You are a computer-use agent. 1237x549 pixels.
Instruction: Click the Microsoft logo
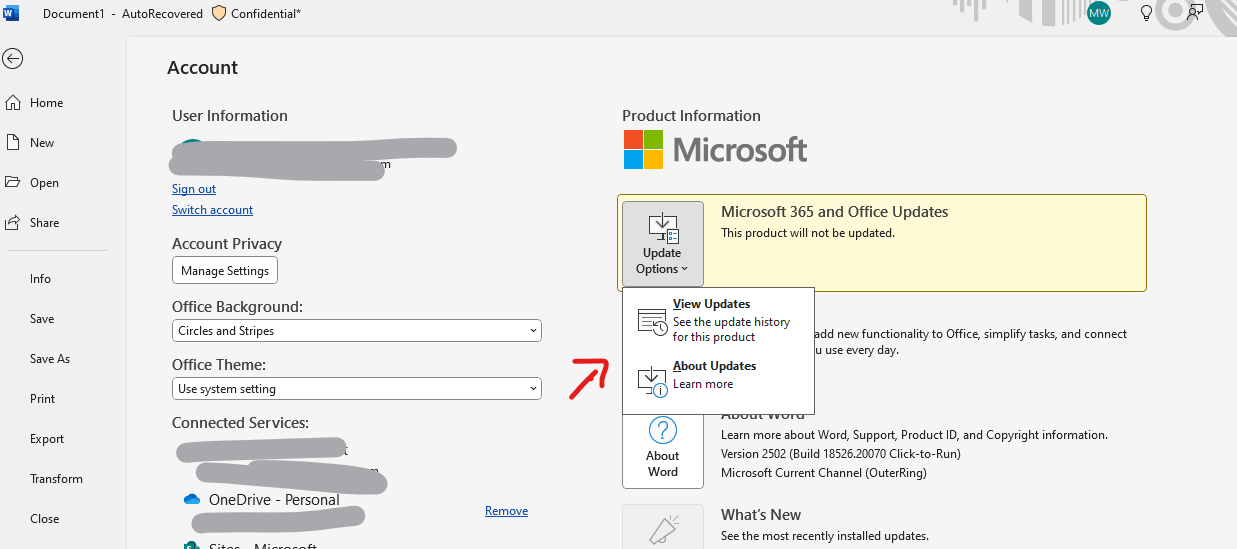[715, 150]
